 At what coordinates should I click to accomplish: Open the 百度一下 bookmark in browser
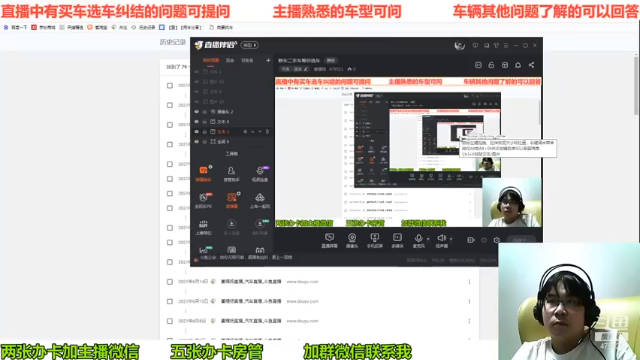(15, 27)
